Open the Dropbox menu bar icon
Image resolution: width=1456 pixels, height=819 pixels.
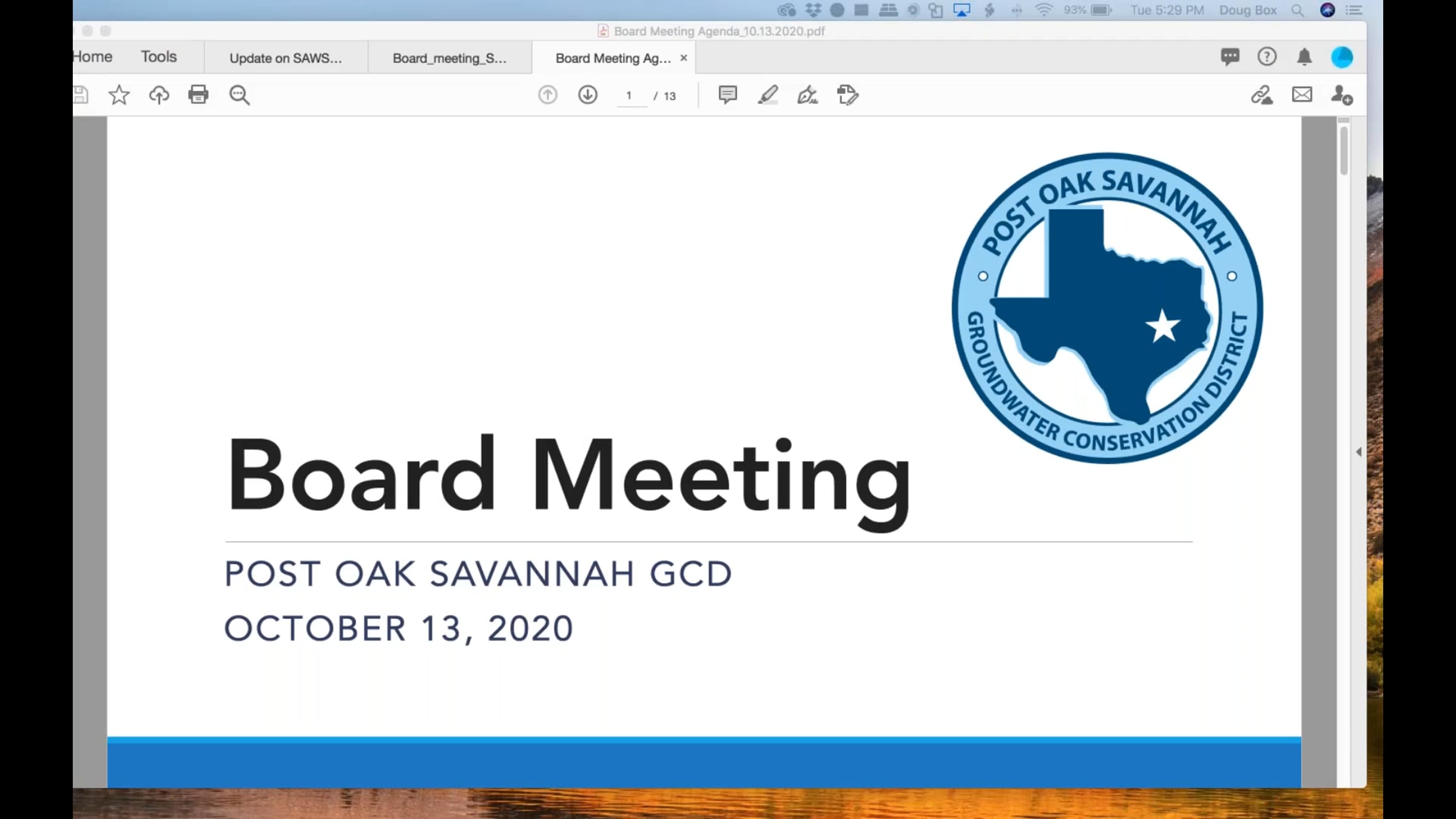[x=813, y=10]
